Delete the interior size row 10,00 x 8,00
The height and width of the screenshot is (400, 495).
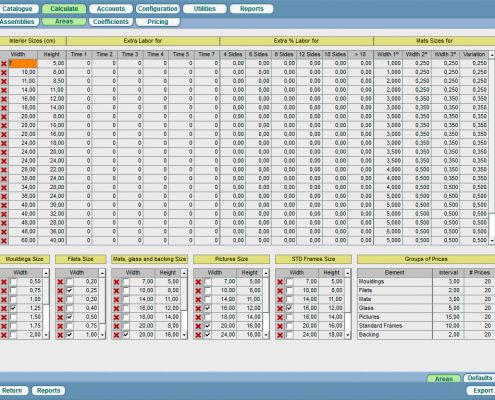tap(4, 72)
